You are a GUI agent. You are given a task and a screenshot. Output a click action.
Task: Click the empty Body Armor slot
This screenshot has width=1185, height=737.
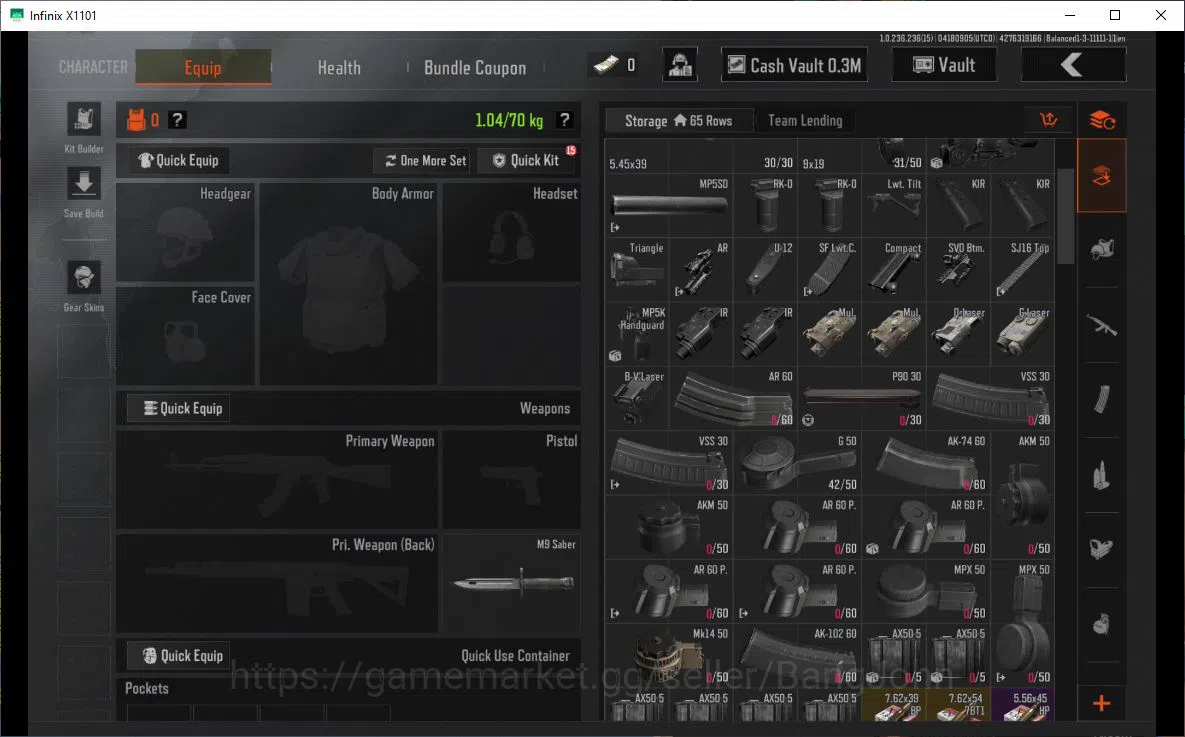coord(348,283)
